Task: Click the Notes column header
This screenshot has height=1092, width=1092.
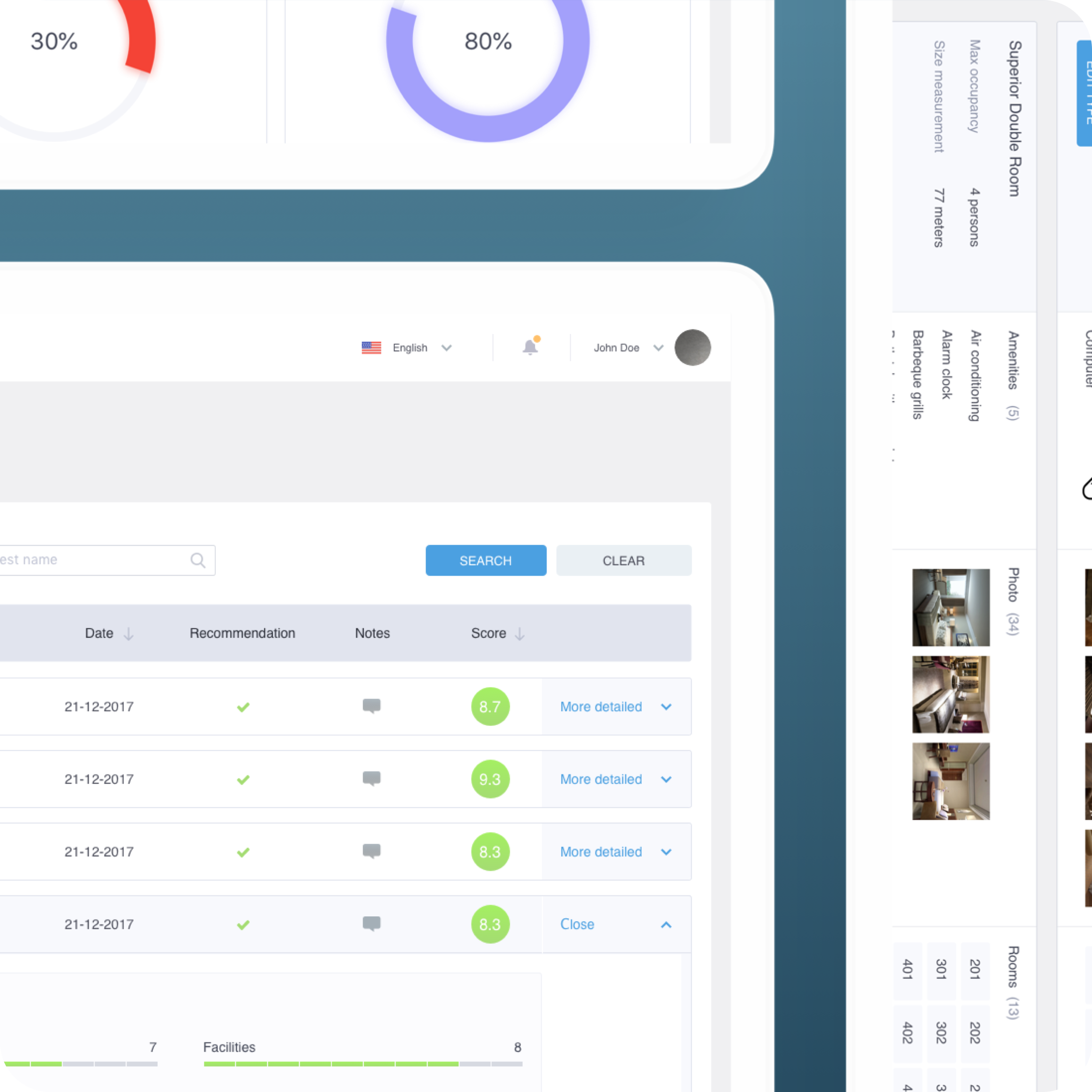Action: [372, 633]
